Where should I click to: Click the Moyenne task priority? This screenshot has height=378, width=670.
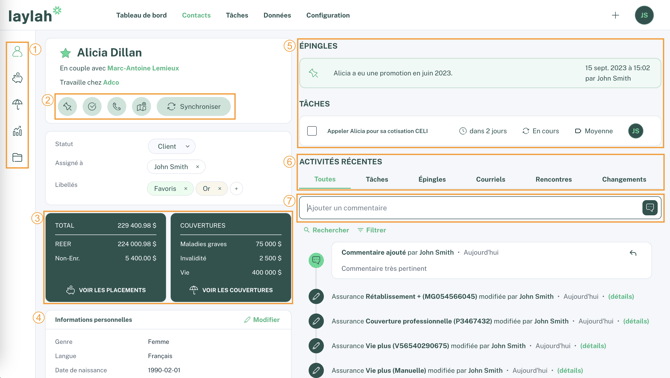pos(594,131)
